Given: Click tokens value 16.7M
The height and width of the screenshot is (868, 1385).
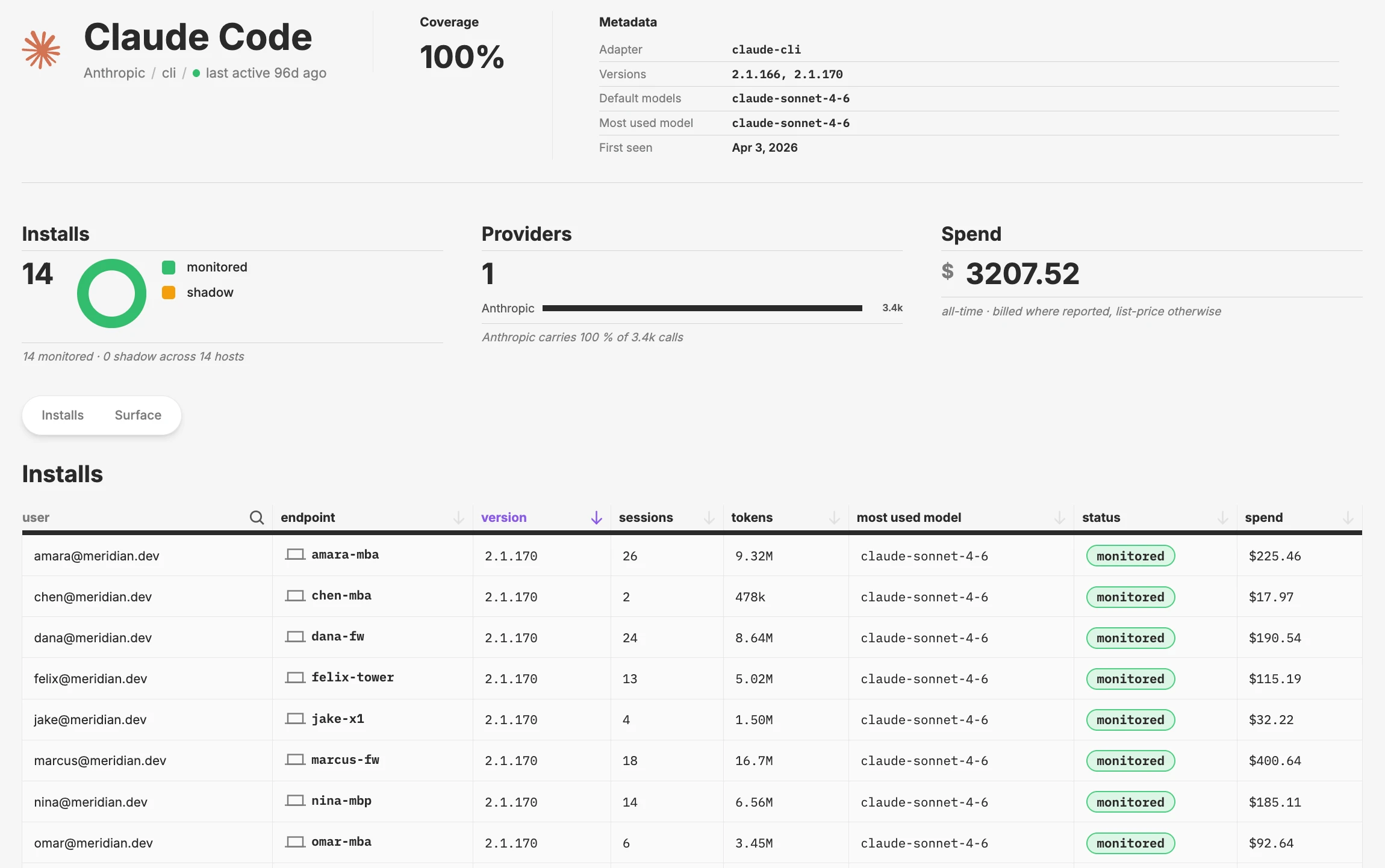Looking at the screenshot, I should click(754, 761).
